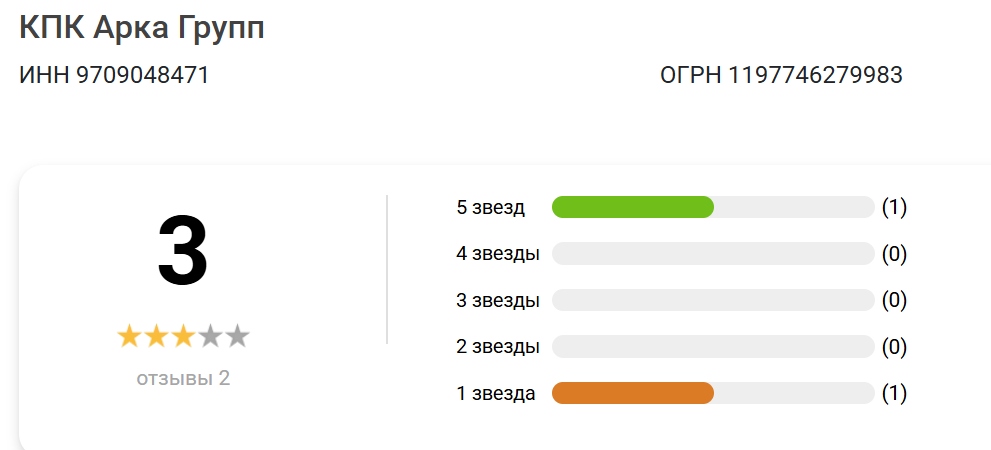Select the '3 звезды' label
The height and width of the screenshot is (450, 991).
(x=498, y=301)
